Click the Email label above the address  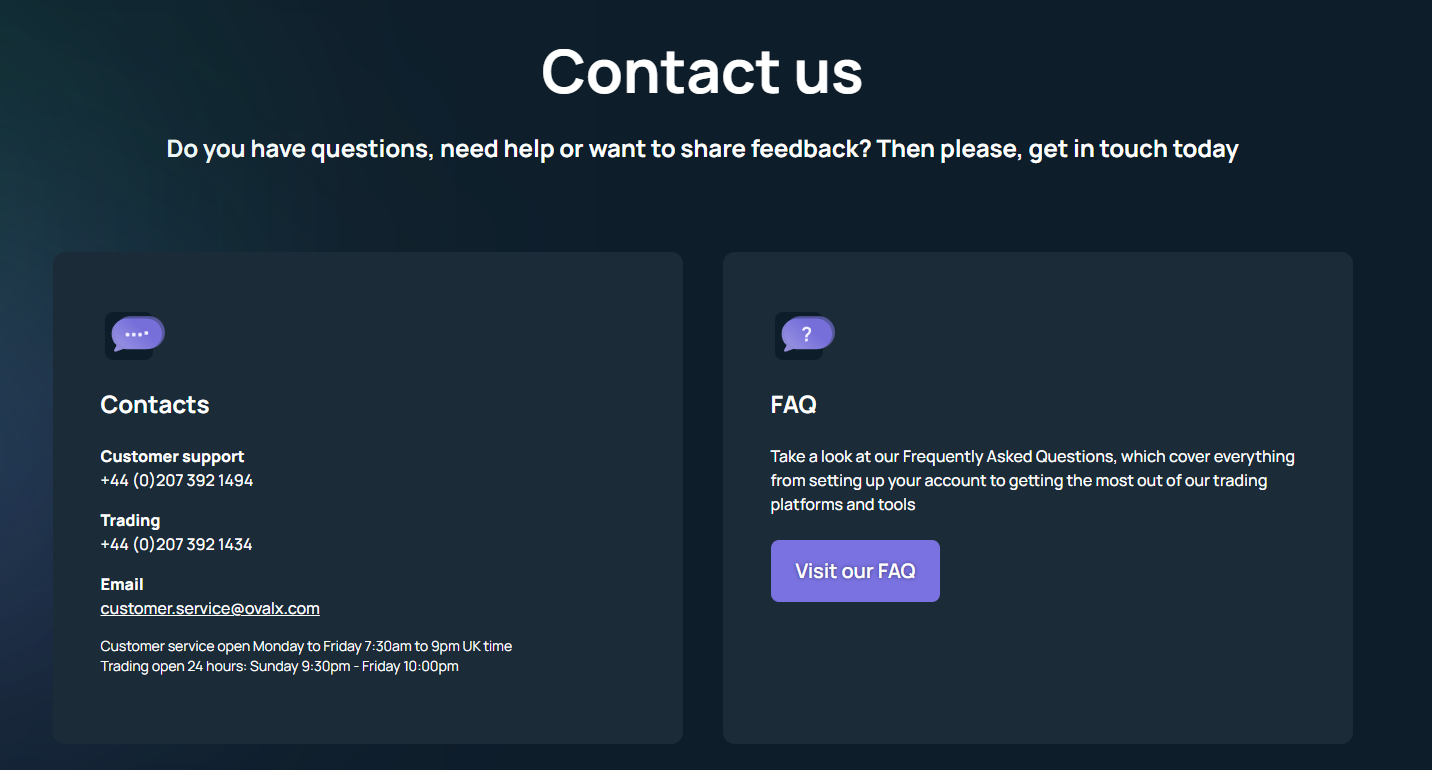click(122, 584)
